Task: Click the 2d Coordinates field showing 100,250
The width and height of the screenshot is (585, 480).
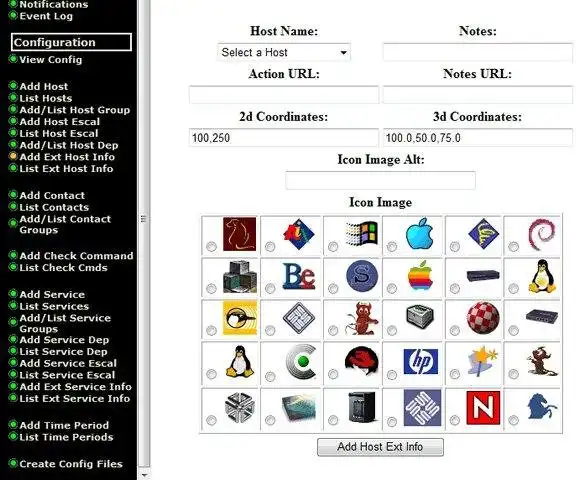Action: (x=284, y=138)
